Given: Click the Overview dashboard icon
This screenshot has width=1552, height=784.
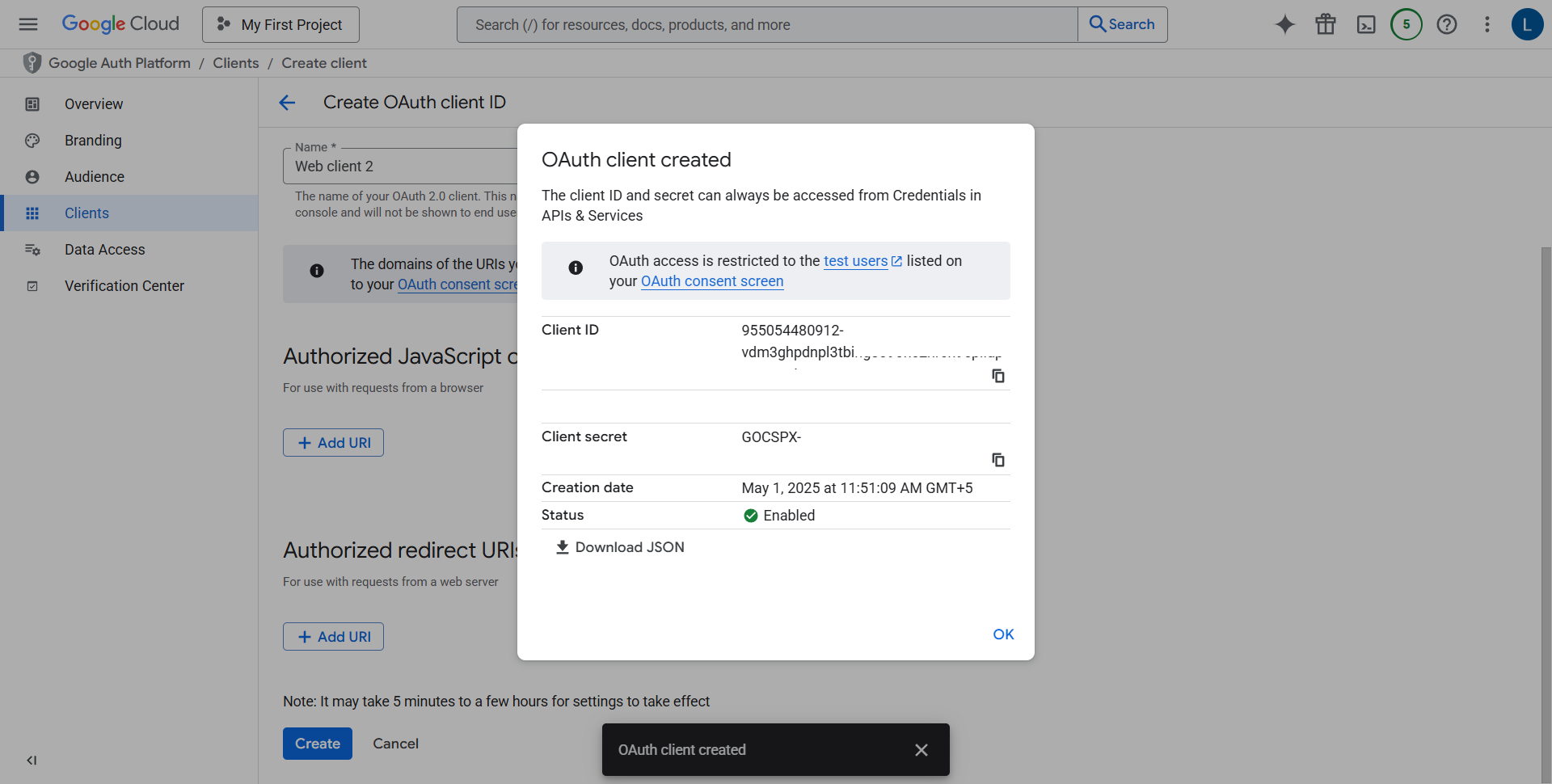Looking at the screenshot, I should (x=32, y=103).
